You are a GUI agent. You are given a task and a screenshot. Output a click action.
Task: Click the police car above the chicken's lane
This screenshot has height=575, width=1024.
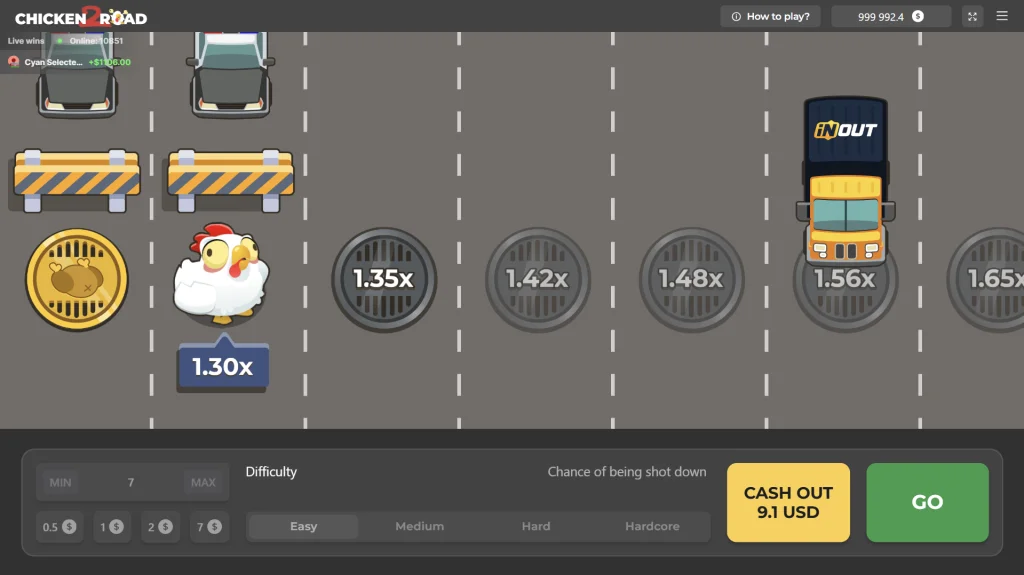click(x=231, y=74)
